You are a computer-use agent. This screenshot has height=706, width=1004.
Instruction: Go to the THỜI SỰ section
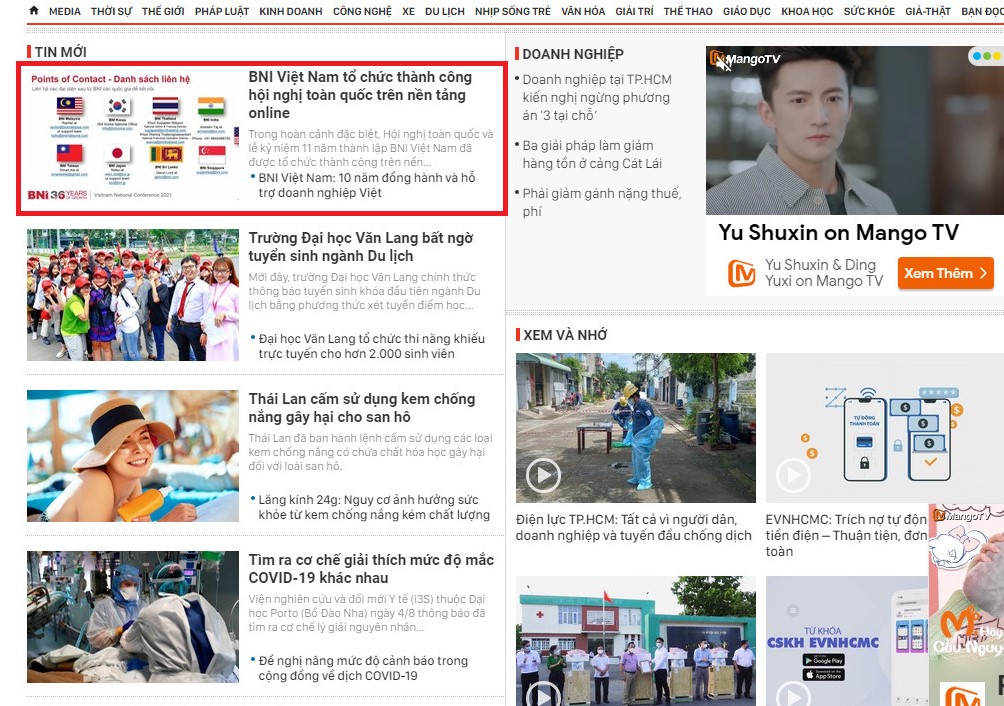click(x=111, y=11)
